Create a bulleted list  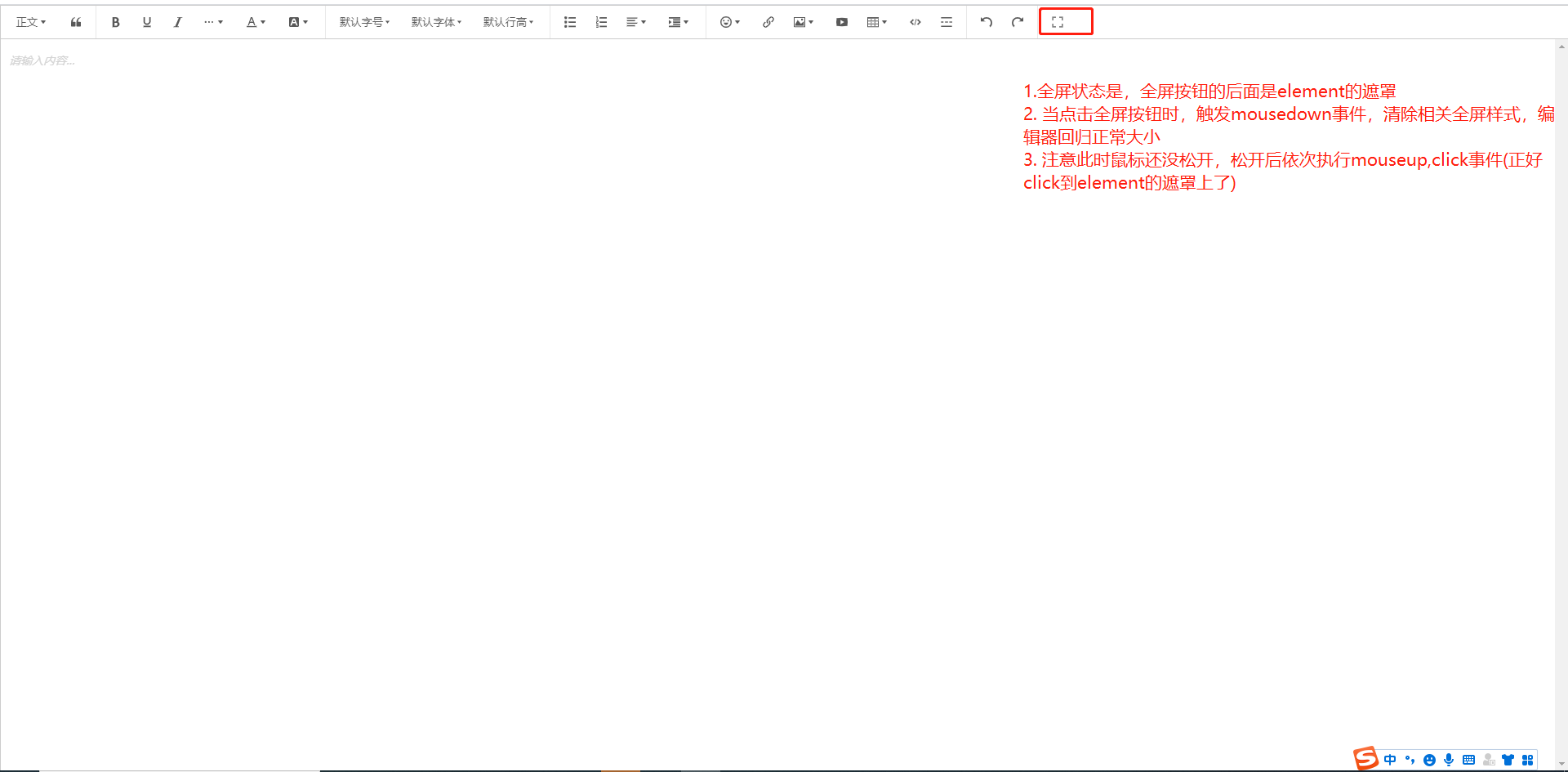(x=569, y=22)
